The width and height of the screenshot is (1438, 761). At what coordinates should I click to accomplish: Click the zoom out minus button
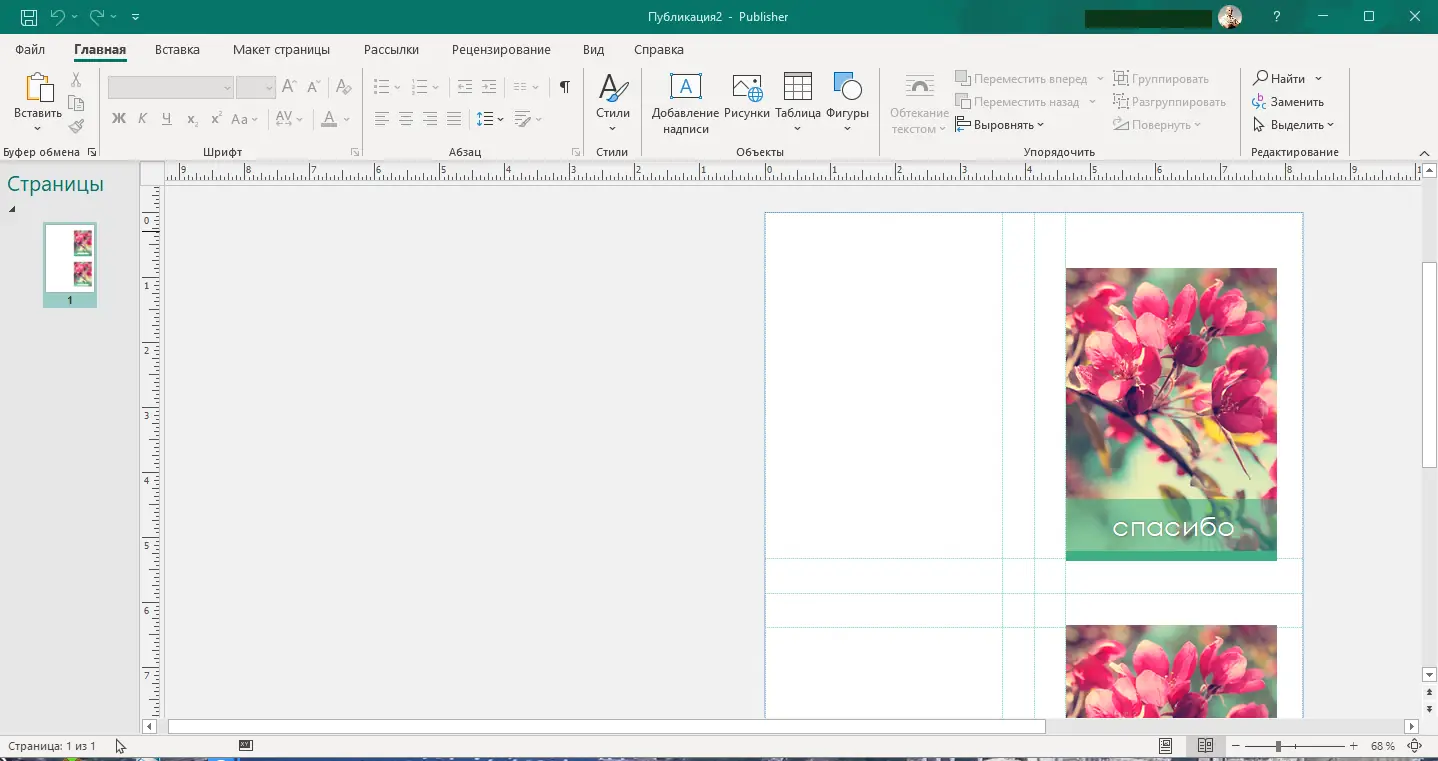click(x=1236, y=746)
